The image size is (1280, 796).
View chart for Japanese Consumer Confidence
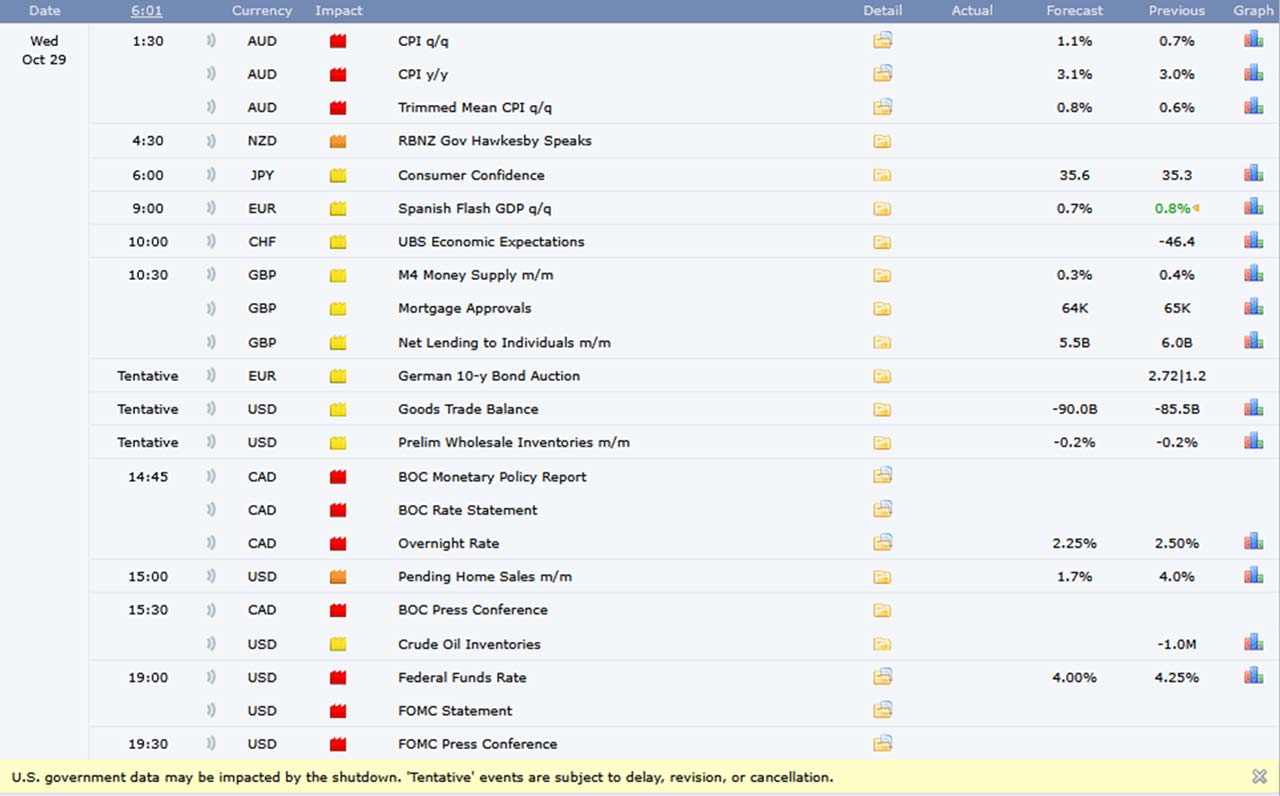tap(1253, 174)
